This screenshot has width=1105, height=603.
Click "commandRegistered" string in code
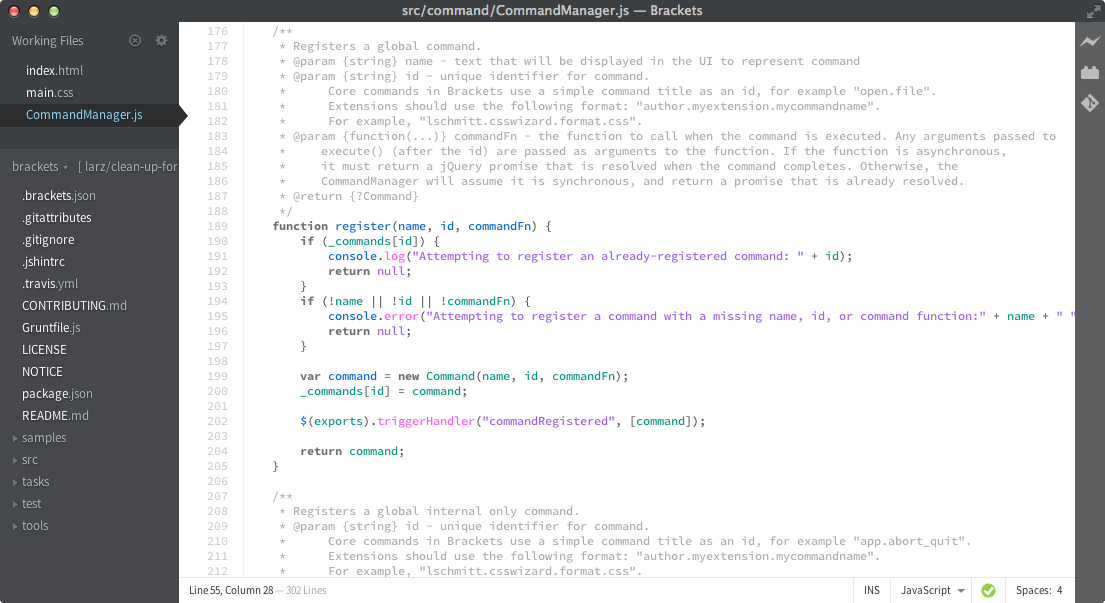coord(549,421)
